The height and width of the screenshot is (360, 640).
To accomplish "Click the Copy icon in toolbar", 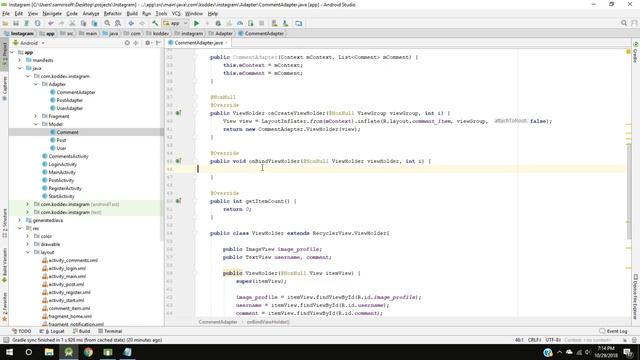I will (83, 23).
